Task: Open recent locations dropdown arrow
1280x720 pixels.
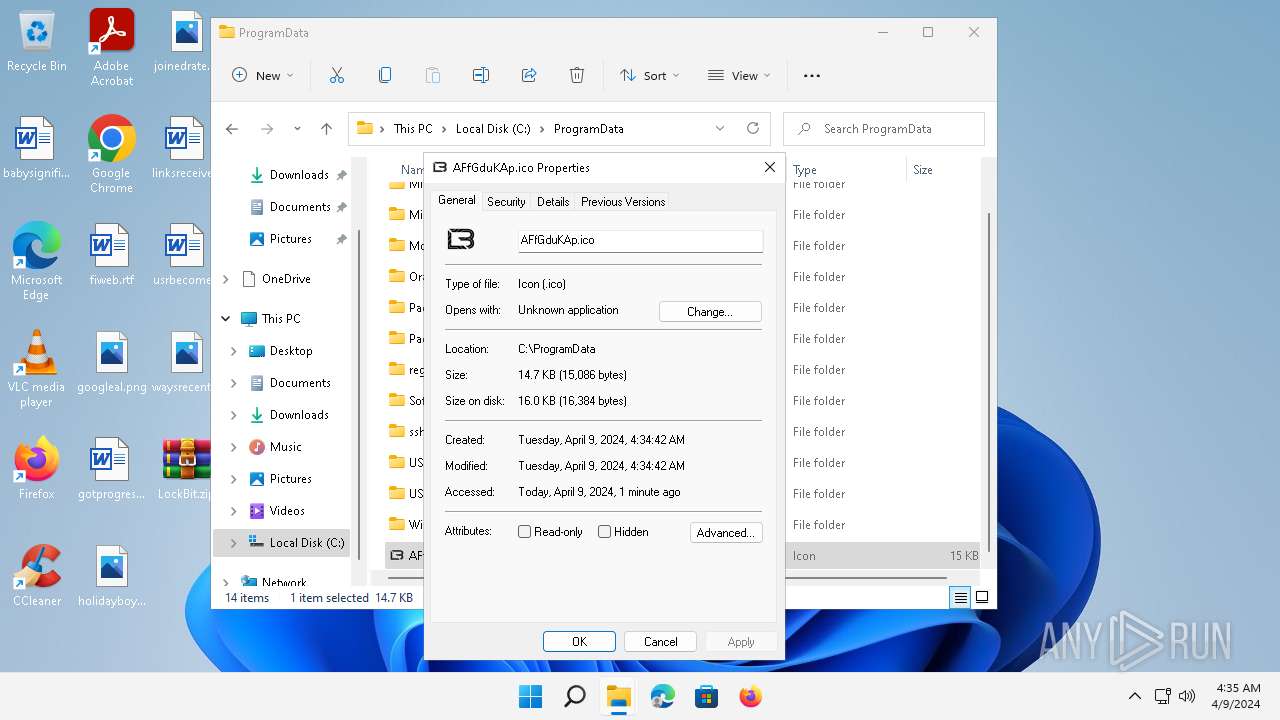Action: click(x=297, y=129)
